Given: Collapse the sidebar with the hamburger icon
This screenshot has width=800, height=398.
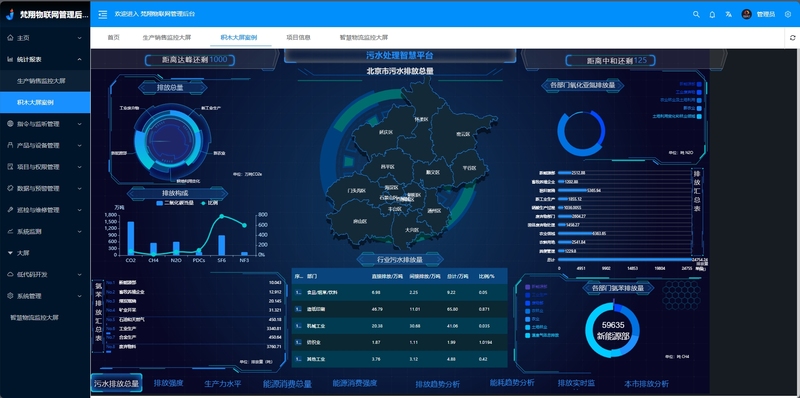Looking at the screenshot, I should pyautogui.click(x=103, y=14).
